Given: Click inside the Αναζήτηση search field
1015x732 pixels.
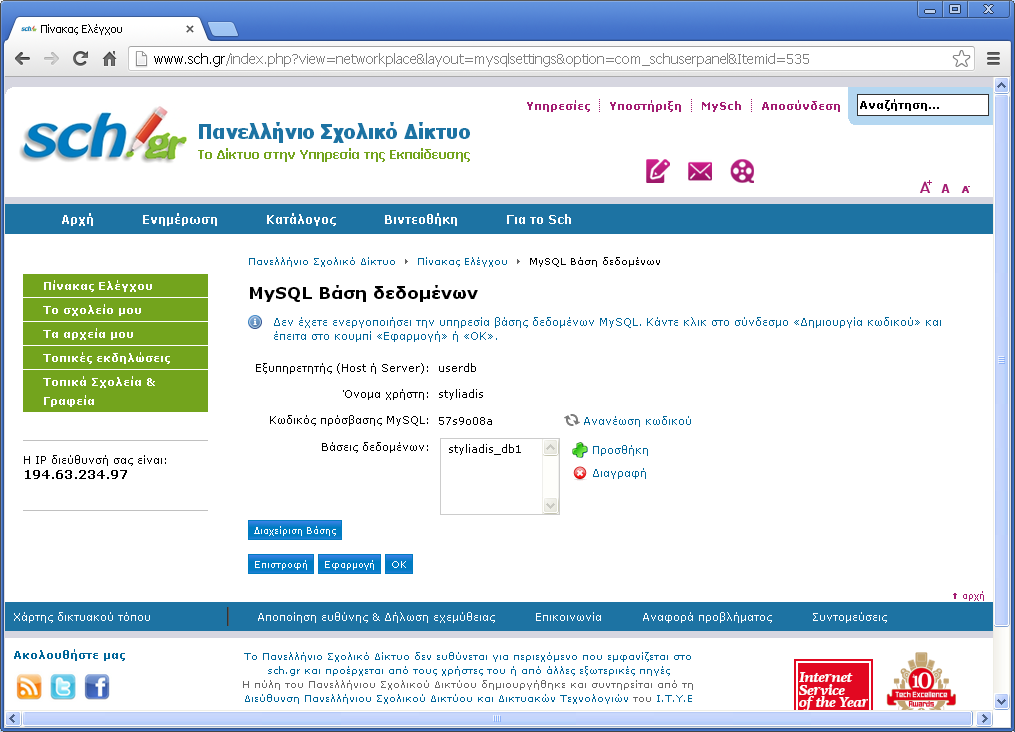Looking at the screenshot, I should pos(922,105).
